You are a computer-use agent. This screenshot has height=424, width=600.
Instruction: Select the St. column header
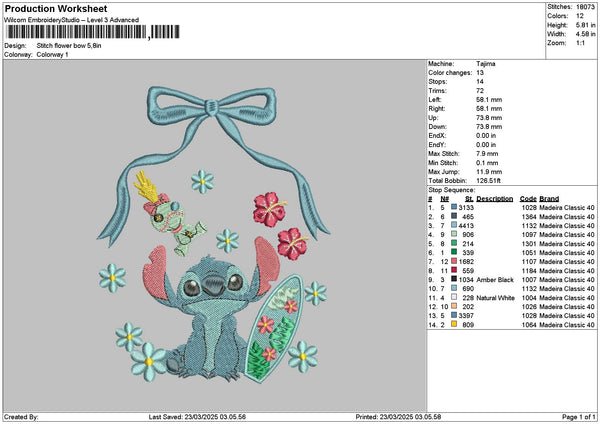[x=470, y=199]
